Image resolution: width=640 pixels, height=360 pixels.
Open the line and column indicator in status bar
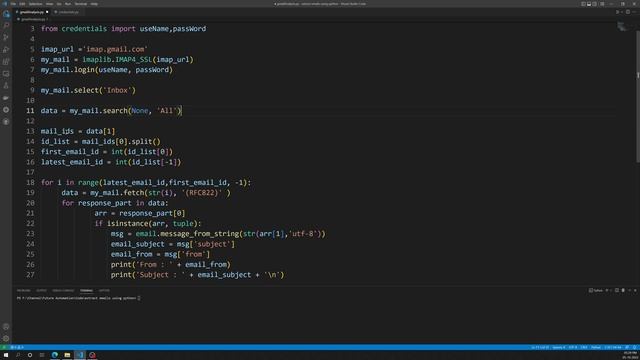point(540,347)
